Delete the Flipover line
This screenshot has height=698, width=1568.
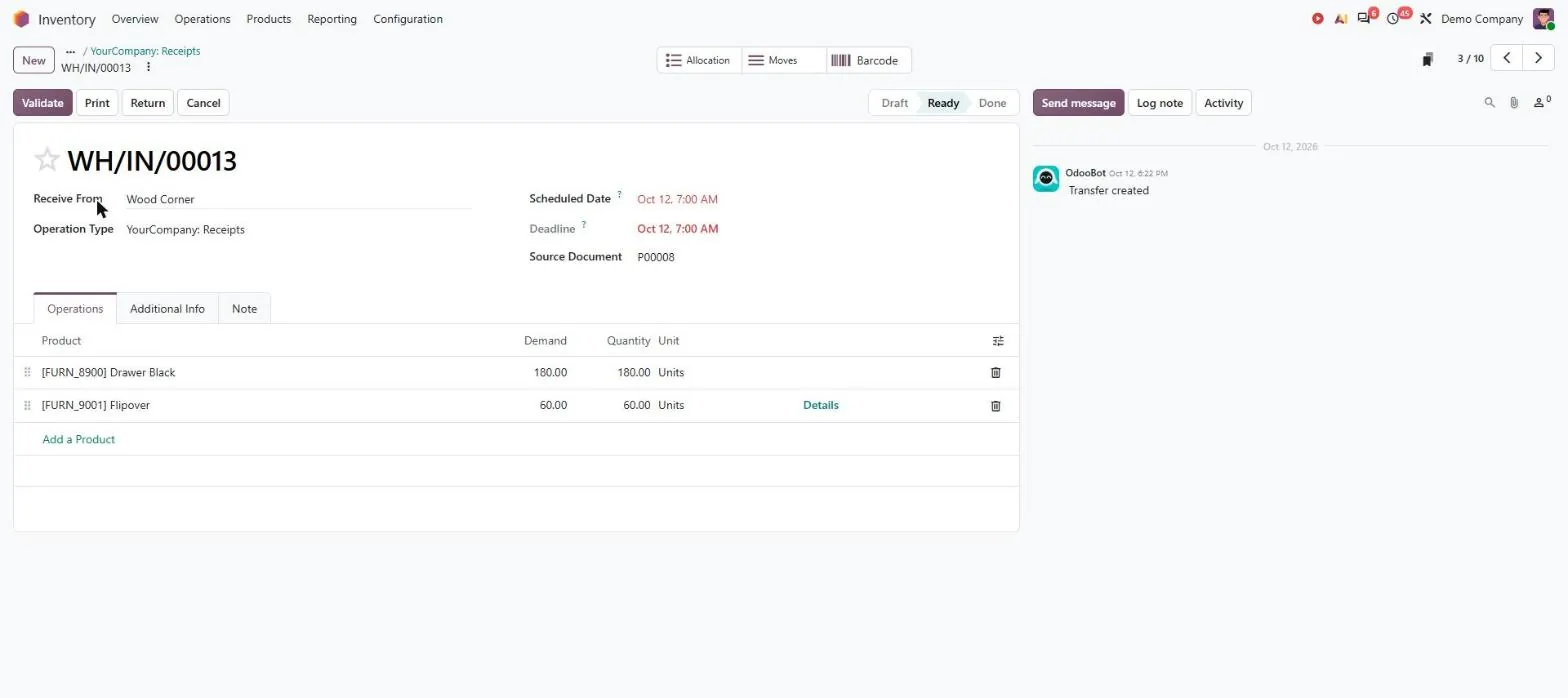(995, 406)
